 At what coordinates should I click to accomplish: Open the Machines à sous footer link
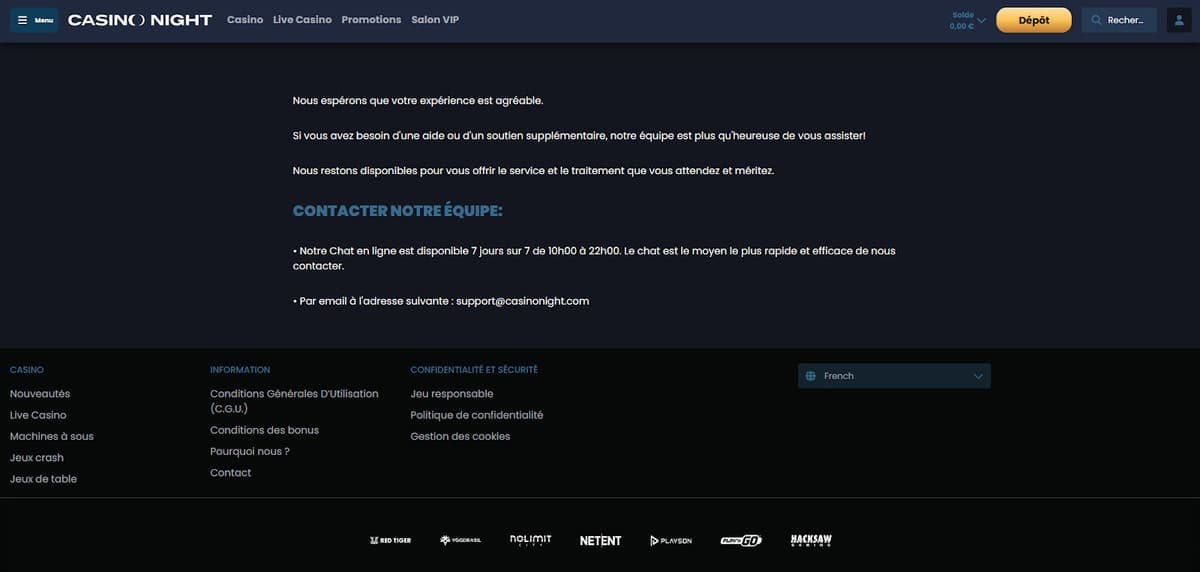point(51,436)
